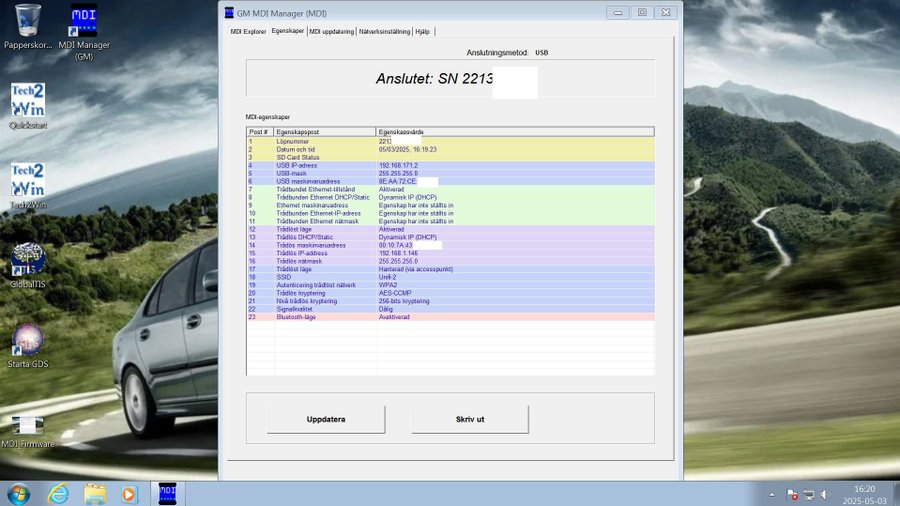The width and height of the screenshot is (900, 506).
Task: Open the Windows Start menu orb
Action: [x=18, y=494]
